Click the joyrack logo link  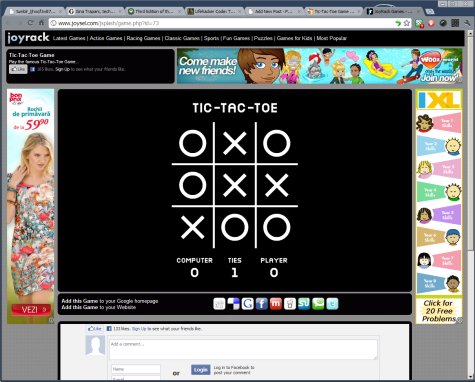(x=28, y=38)
